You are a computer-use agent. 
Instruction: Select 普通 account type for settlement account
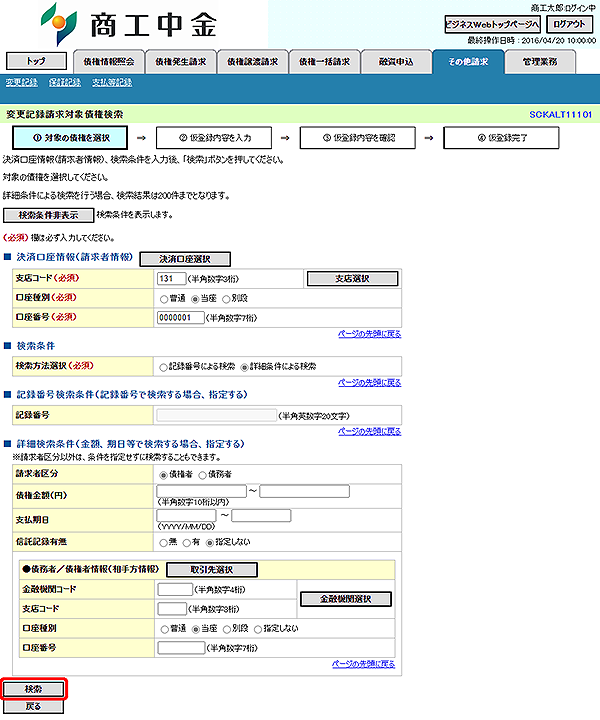(164, 299)
